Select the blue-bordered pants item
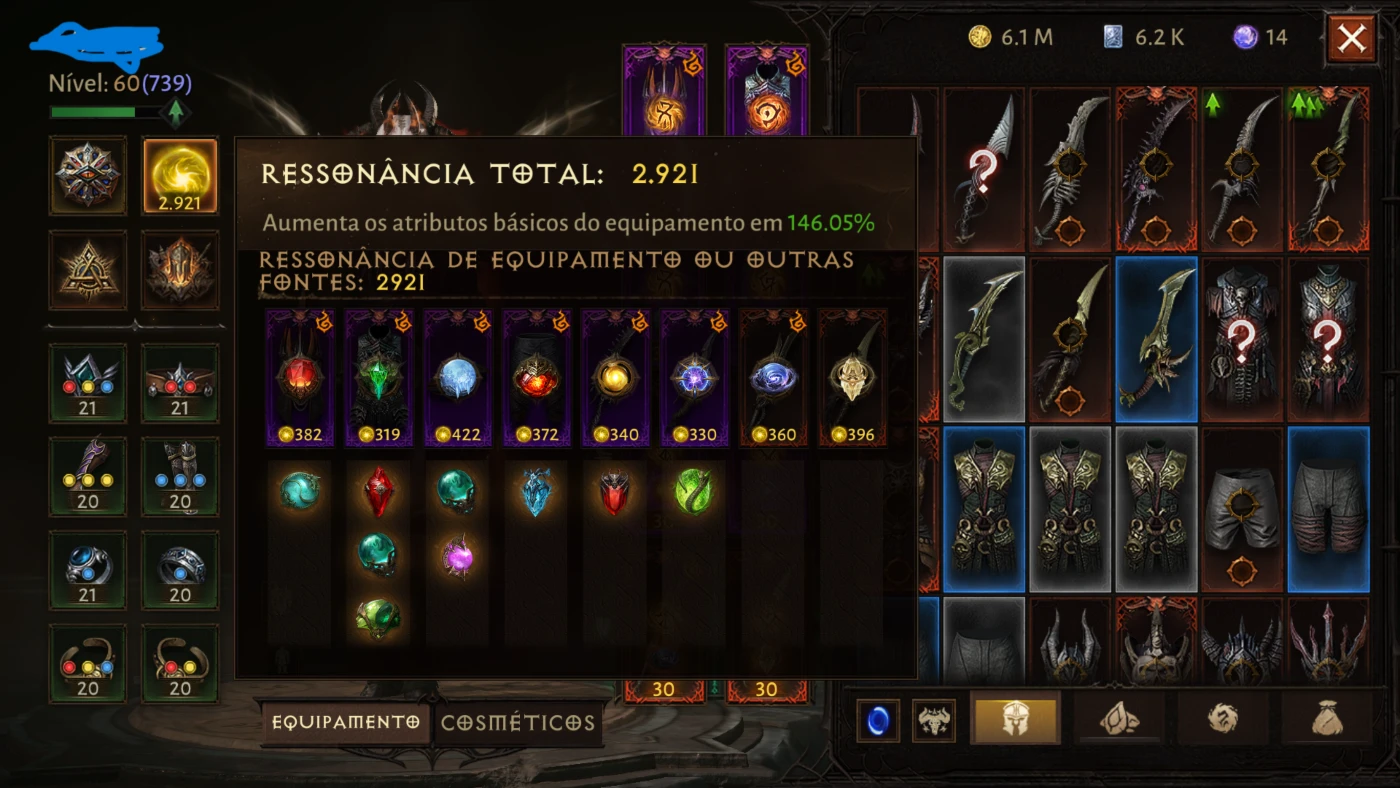 (x=1328, y=510)
